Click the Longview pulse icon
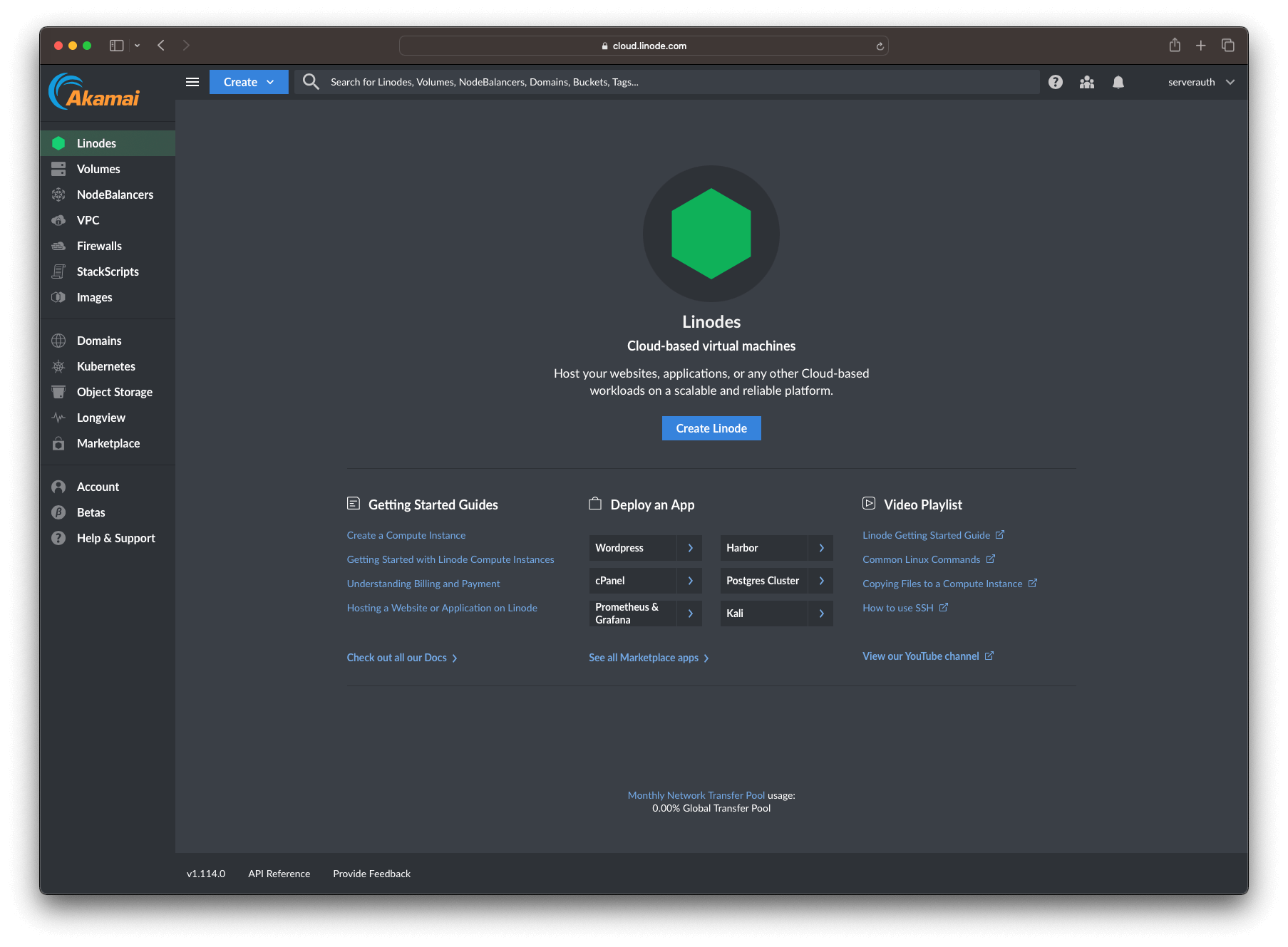Image resolution: width=1288 pixels, height=947 pixels. point(58,418)
